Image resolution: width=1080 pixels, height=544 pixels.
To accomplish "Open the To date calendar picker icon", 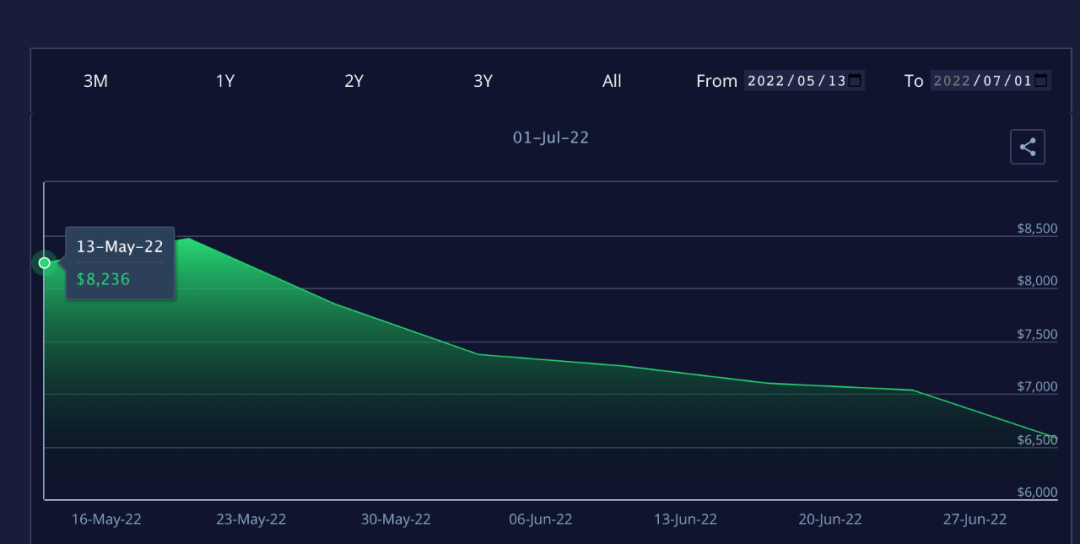I will [x=1041, y=81].
